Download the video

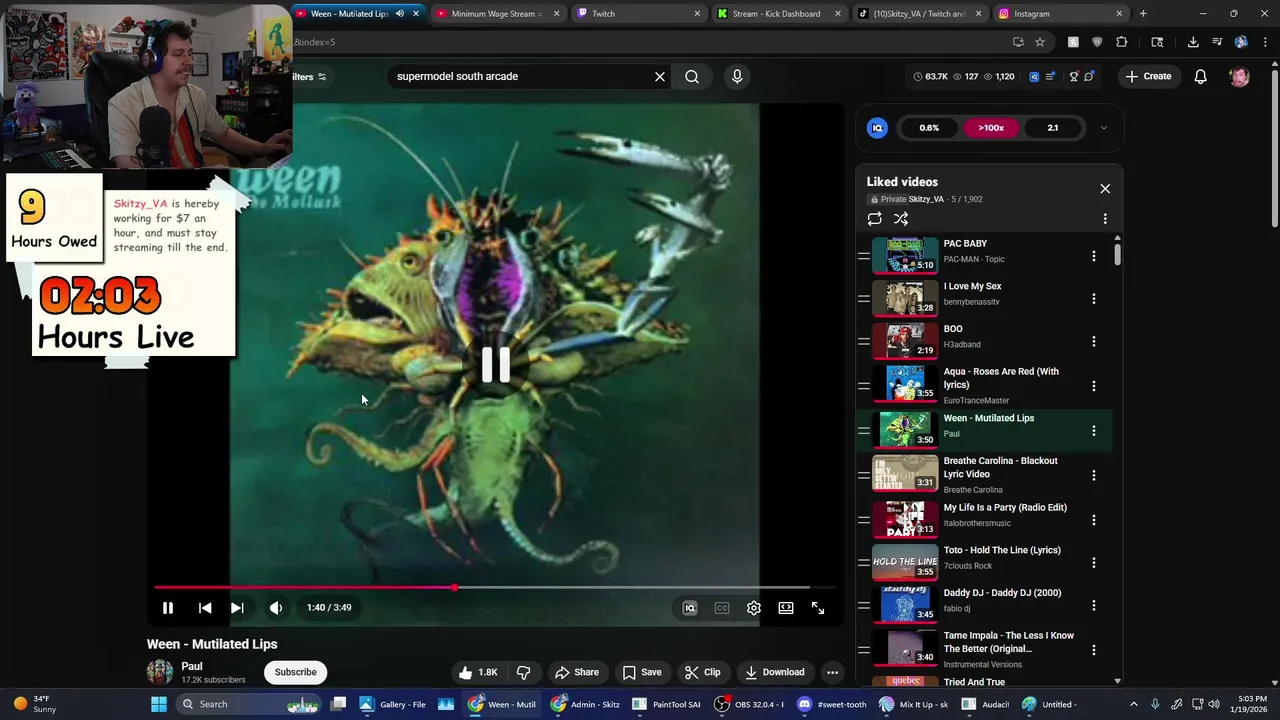774,672
